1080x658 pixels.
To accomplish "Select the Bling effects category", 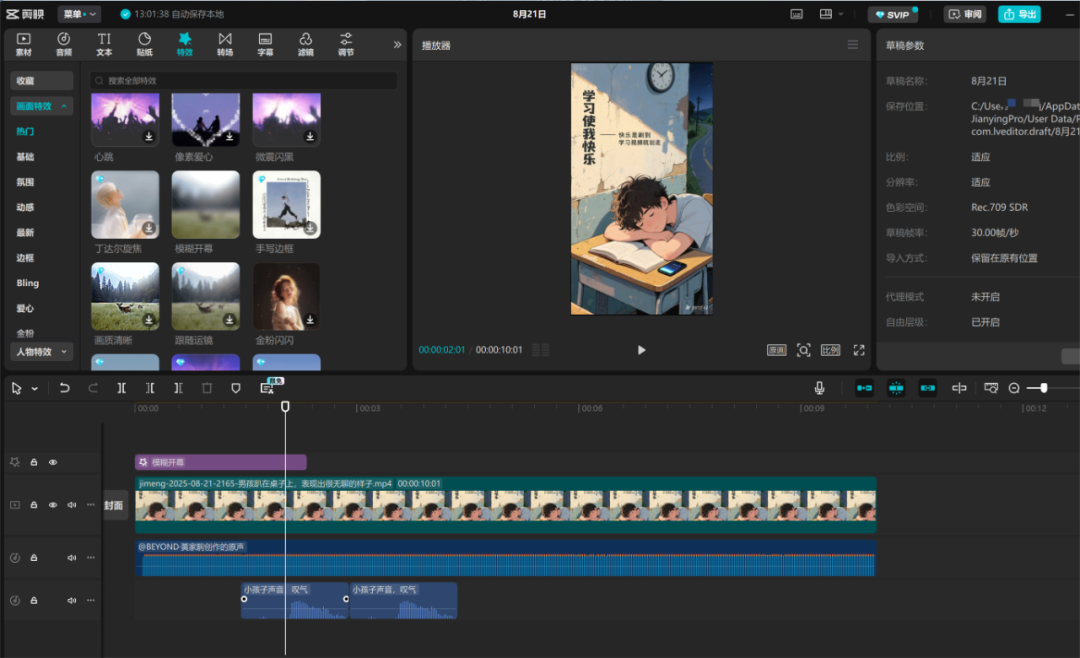I will [28, 283].
